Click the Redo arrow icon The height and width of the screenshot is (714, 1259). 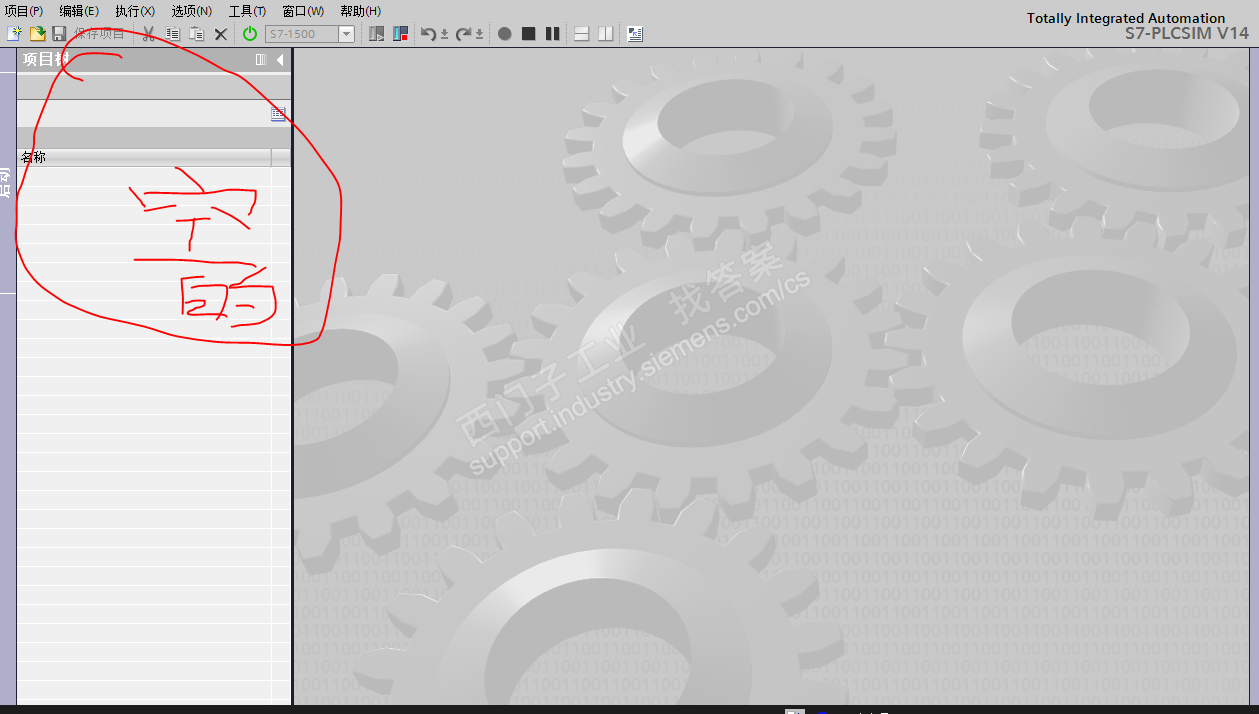click(x=463, y=34)
